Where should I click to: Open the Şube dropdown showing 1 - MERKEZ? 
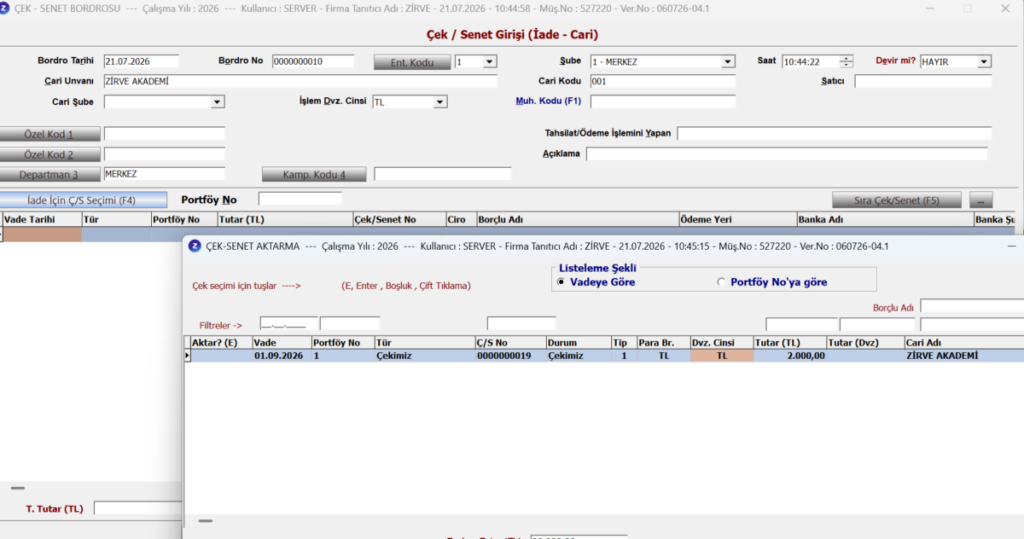click(728, 61)
